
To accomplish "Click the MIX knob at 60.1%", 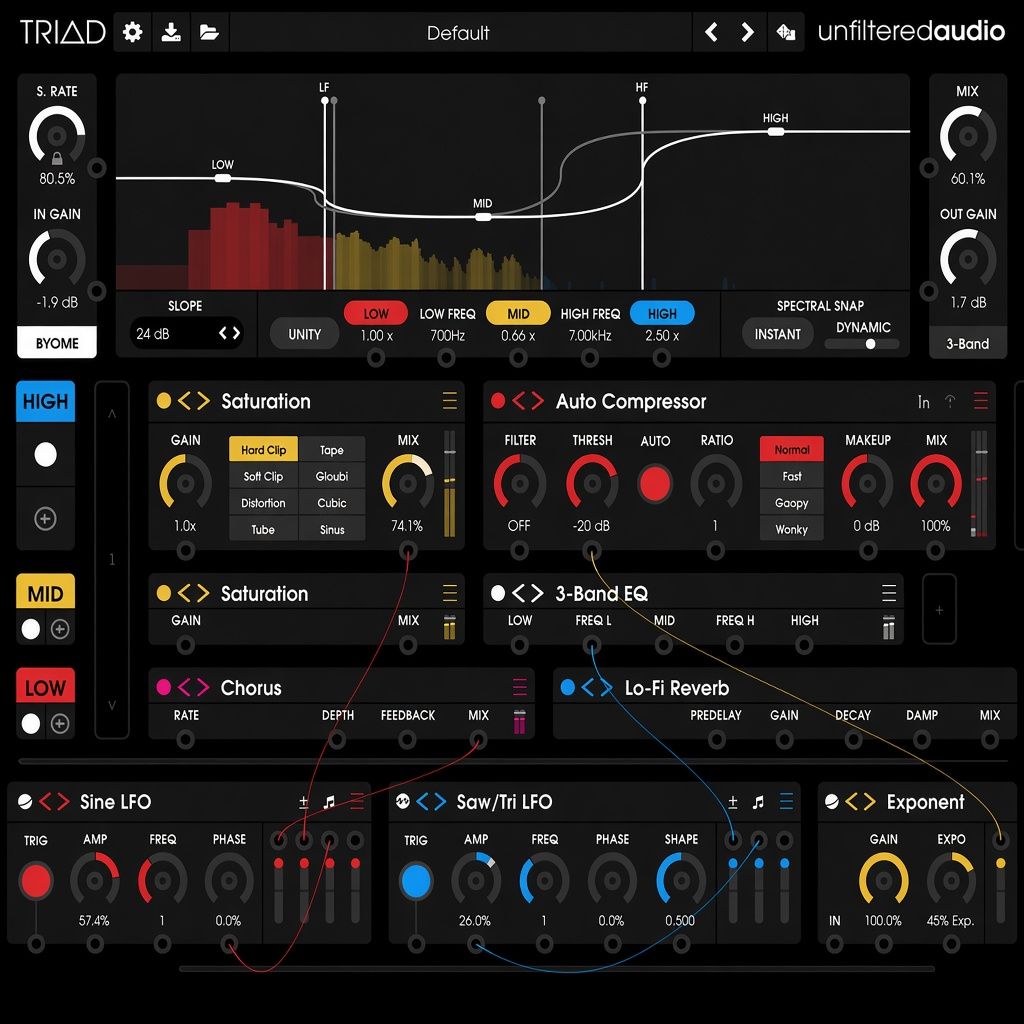I will tap(968, 136).
